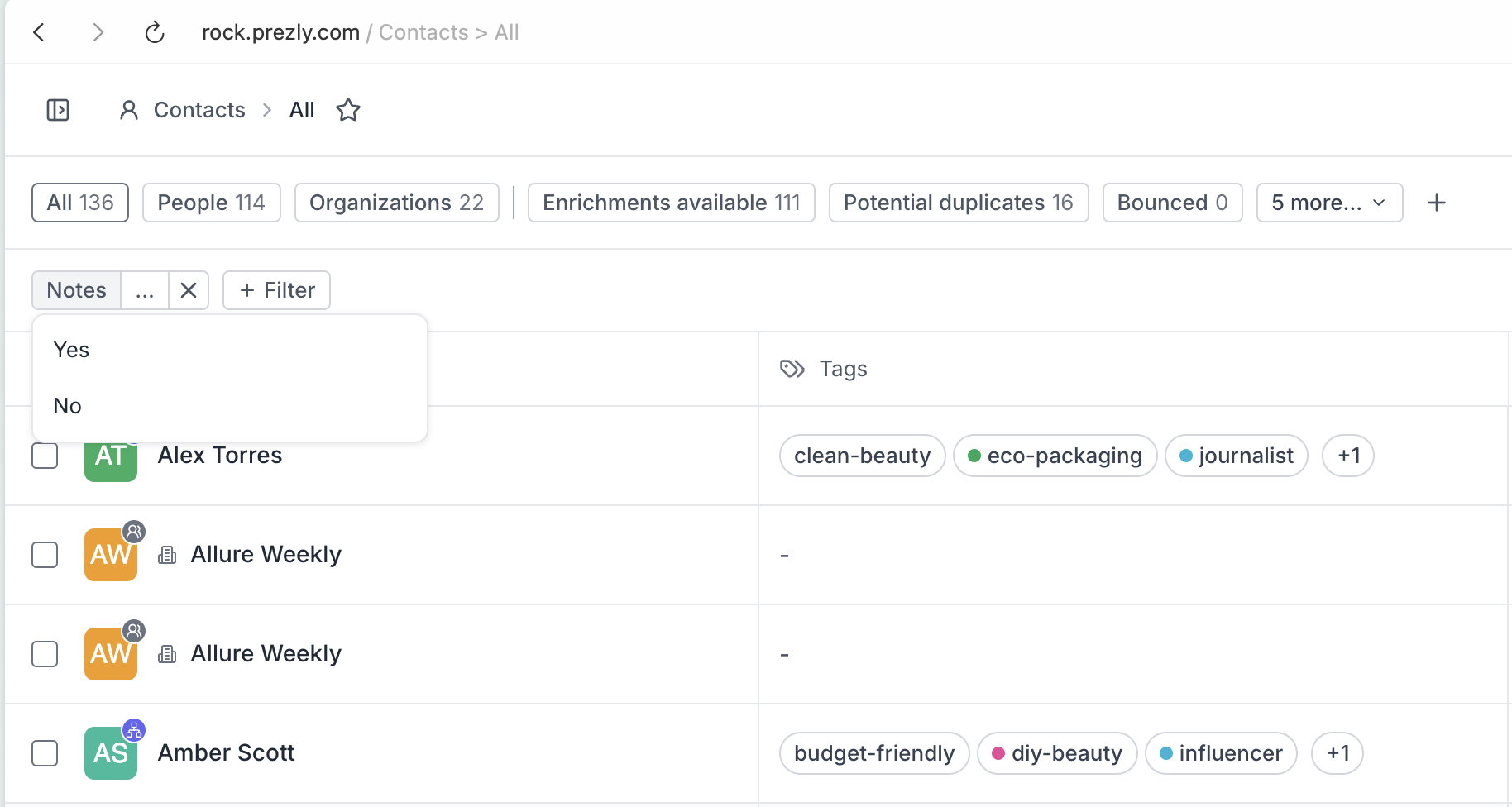Click the green eco-packaging tag
The image size is (1512, 807).
pyautogui.click(x=1055, y=456)
